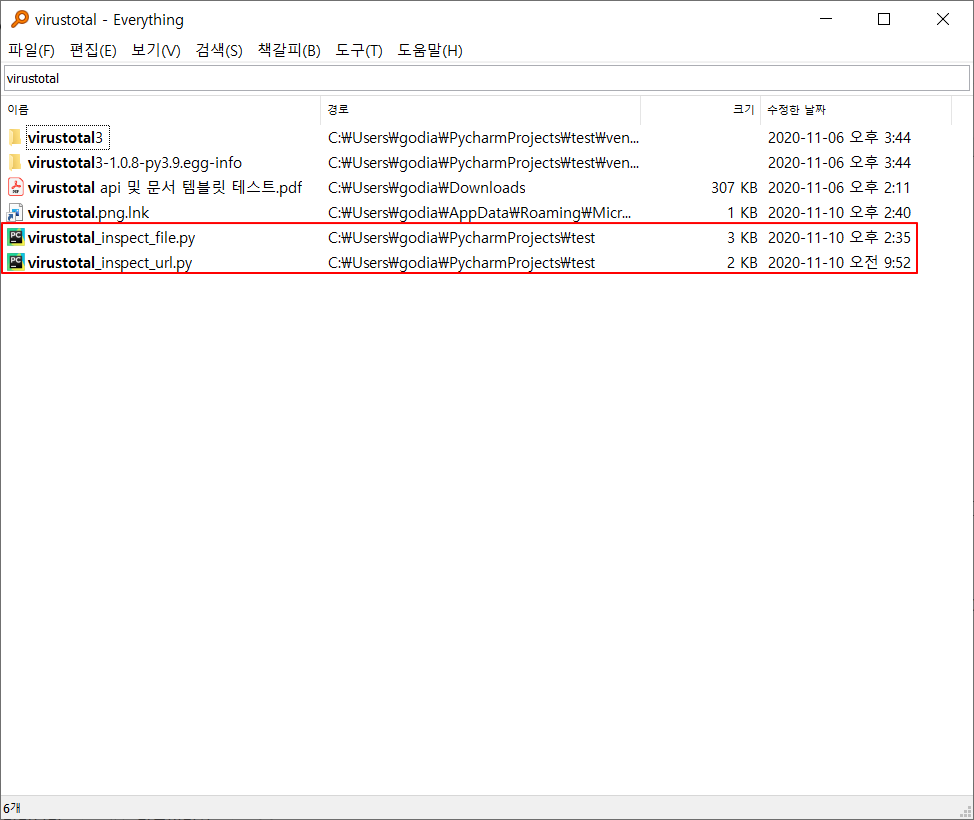Click the Everything magnifier app icon
The image size is (974, 820).
(x=20, y=19)
